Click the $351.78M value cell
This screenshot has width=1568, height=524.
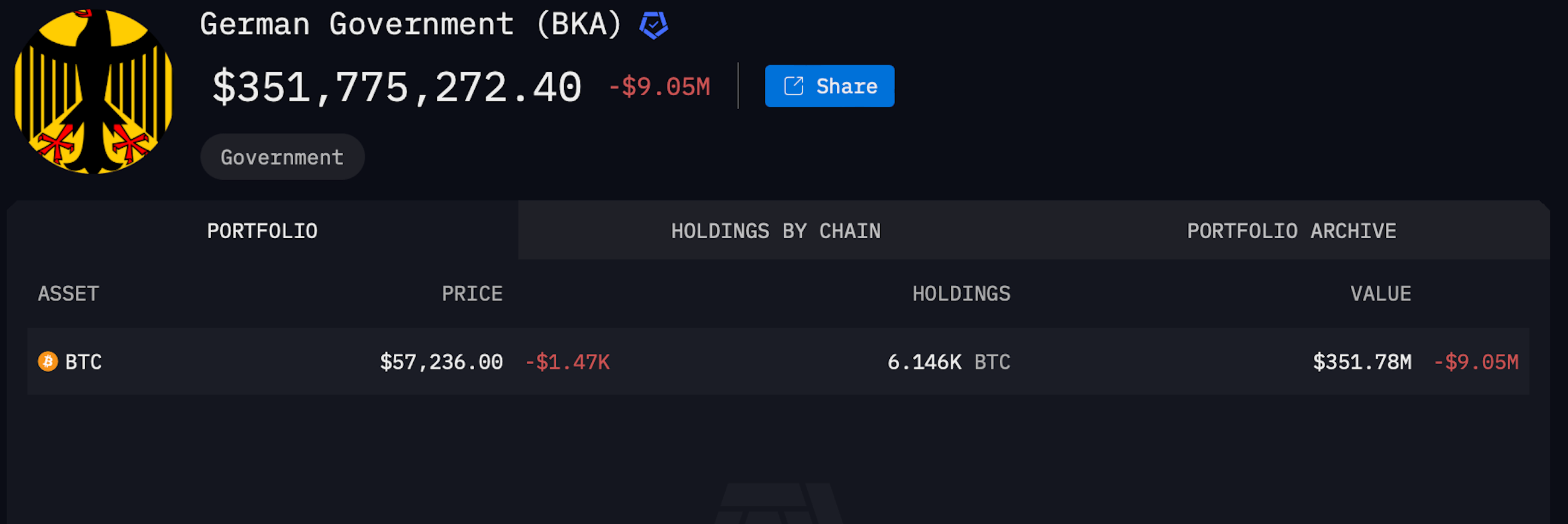[1362, 362]
